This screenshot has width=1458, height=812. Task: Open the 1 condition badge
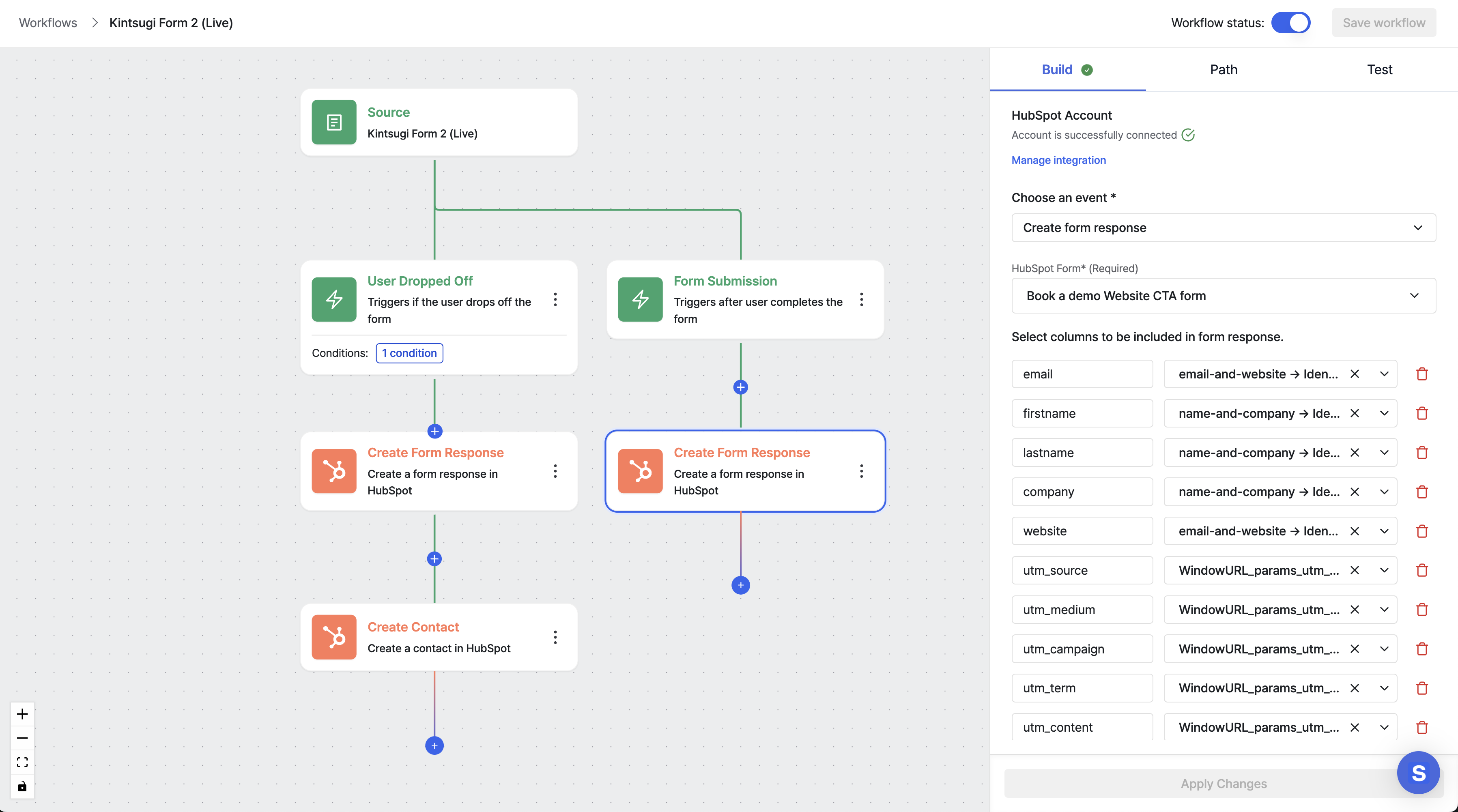coord(409,353)
